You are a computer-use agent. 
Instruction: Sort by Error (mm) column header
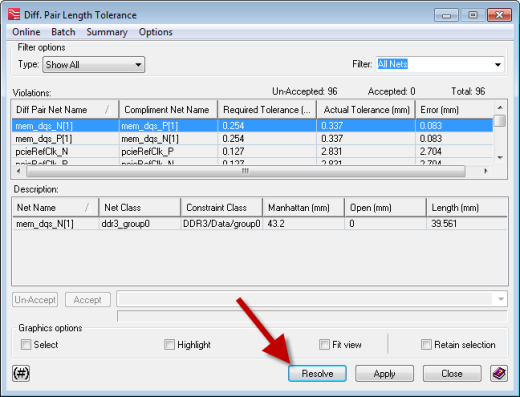pos(454,110)
